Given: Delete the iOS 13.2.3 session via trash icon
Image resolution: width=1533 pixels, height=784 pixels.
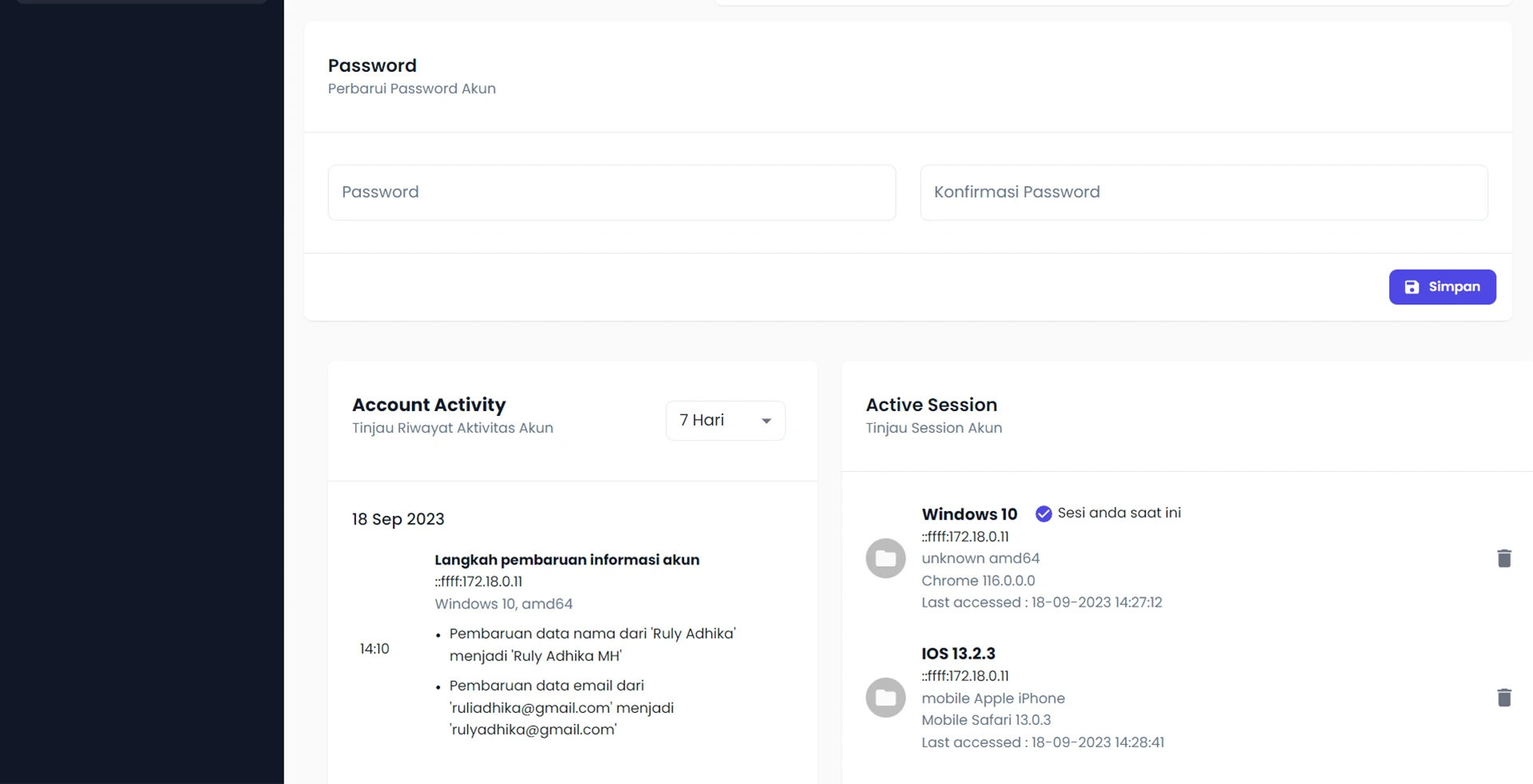Looking at the screenshot, I should [x=1503, y=698].
